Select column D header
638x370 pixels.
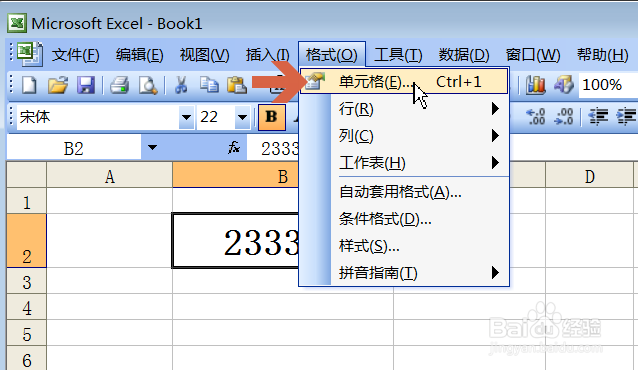click(x=590, y=176)
